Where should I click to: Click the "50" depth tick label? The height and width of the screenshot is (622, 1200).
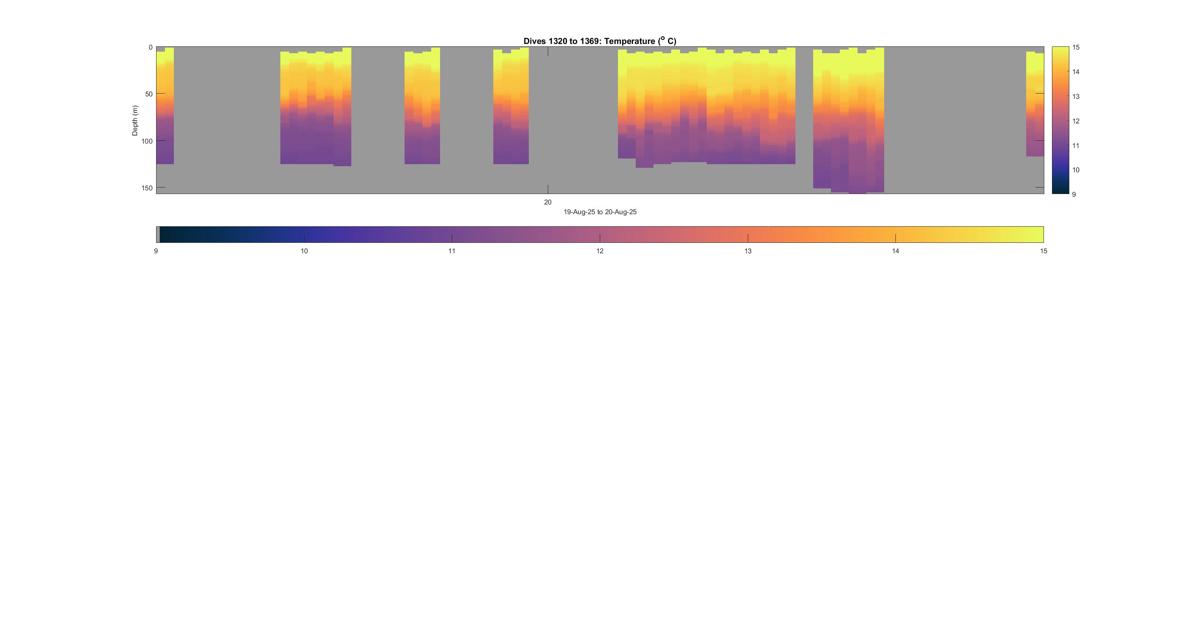[x=148, y=94]
